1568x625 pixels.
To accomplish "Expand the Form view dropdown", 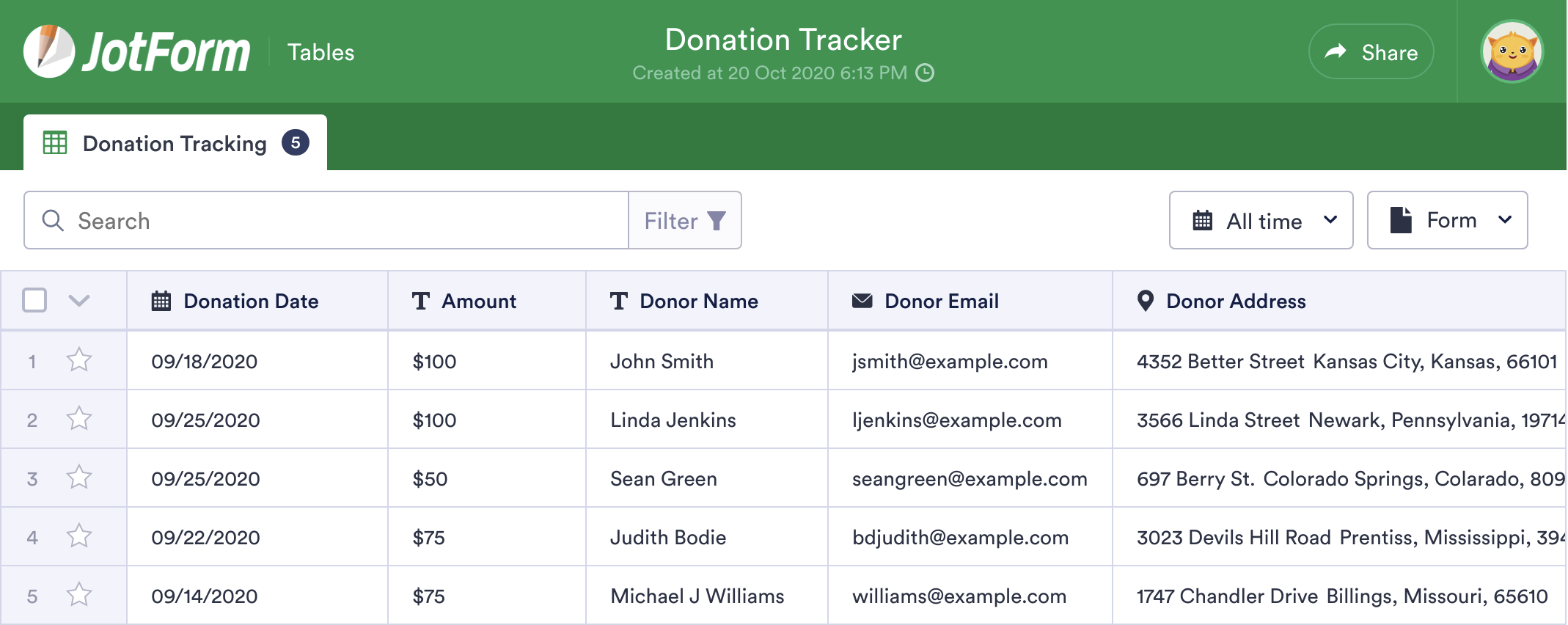I will coord(1447,220).
